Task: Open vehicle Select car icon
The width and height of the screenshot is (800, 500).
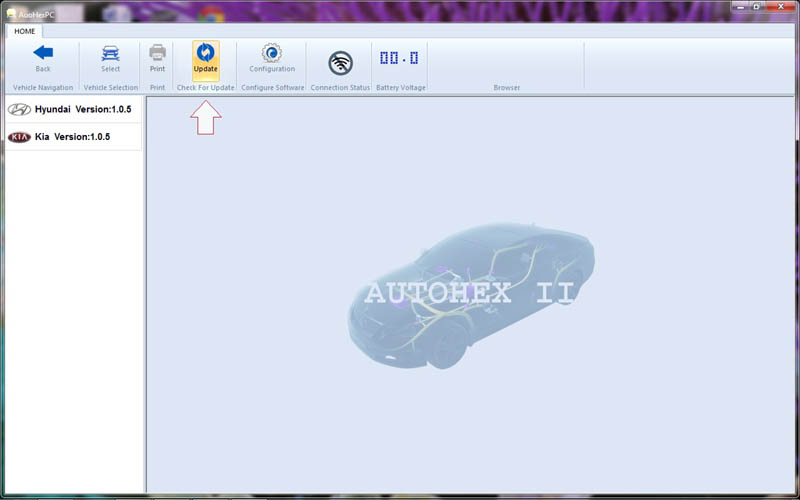Action: pos(110,53)
